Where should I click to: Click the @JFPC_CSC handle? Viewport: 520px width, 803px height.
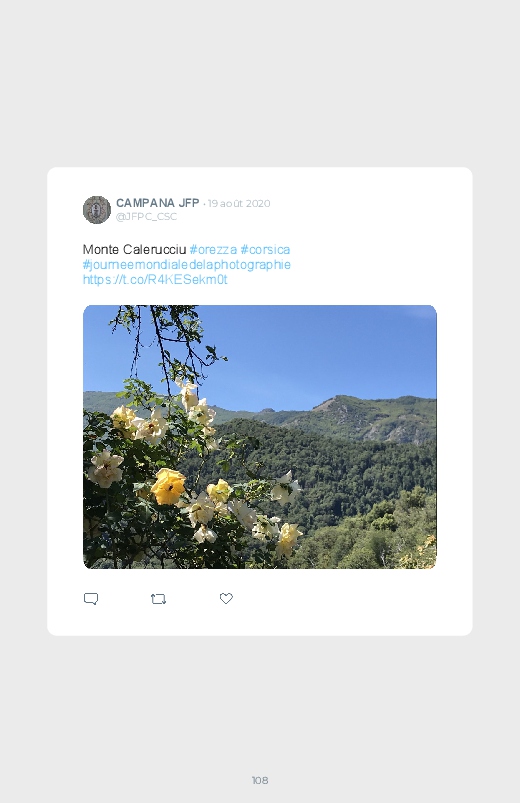tap(146, 217)
